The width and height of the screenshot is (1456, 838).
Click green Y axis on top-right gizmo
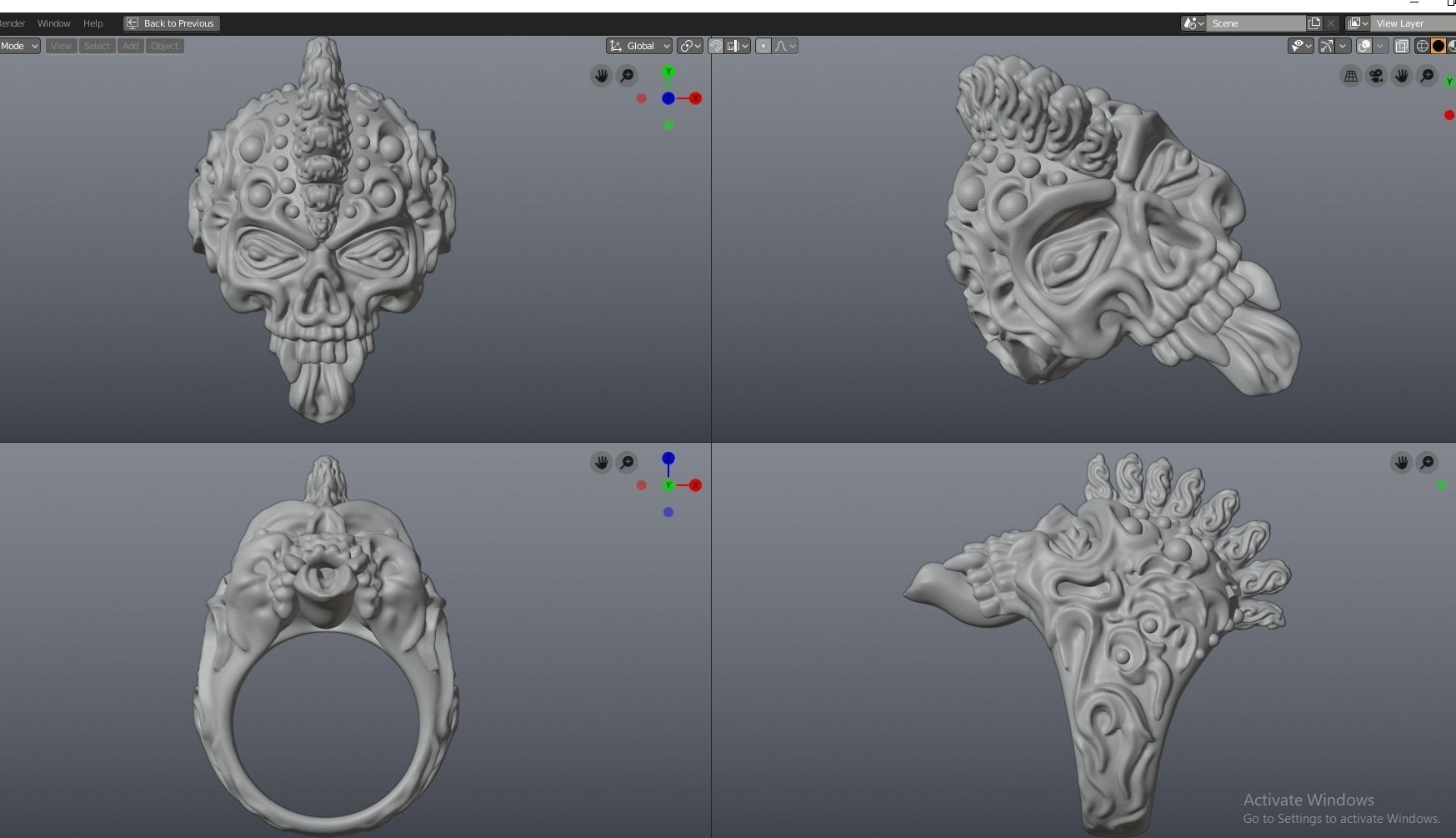tap(1450, 82)
